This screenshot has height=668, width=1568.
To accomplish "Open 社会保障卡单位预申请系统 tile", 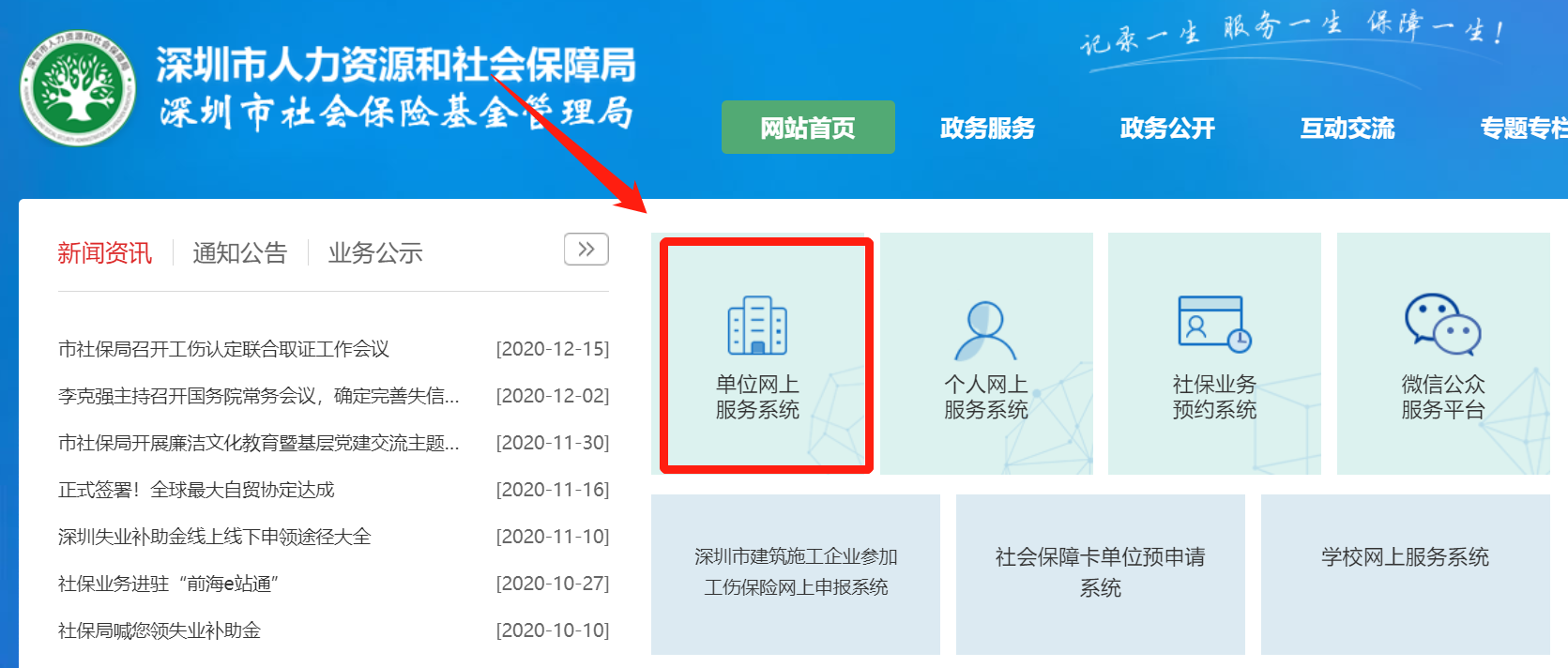I will (x=1101, y=574).
